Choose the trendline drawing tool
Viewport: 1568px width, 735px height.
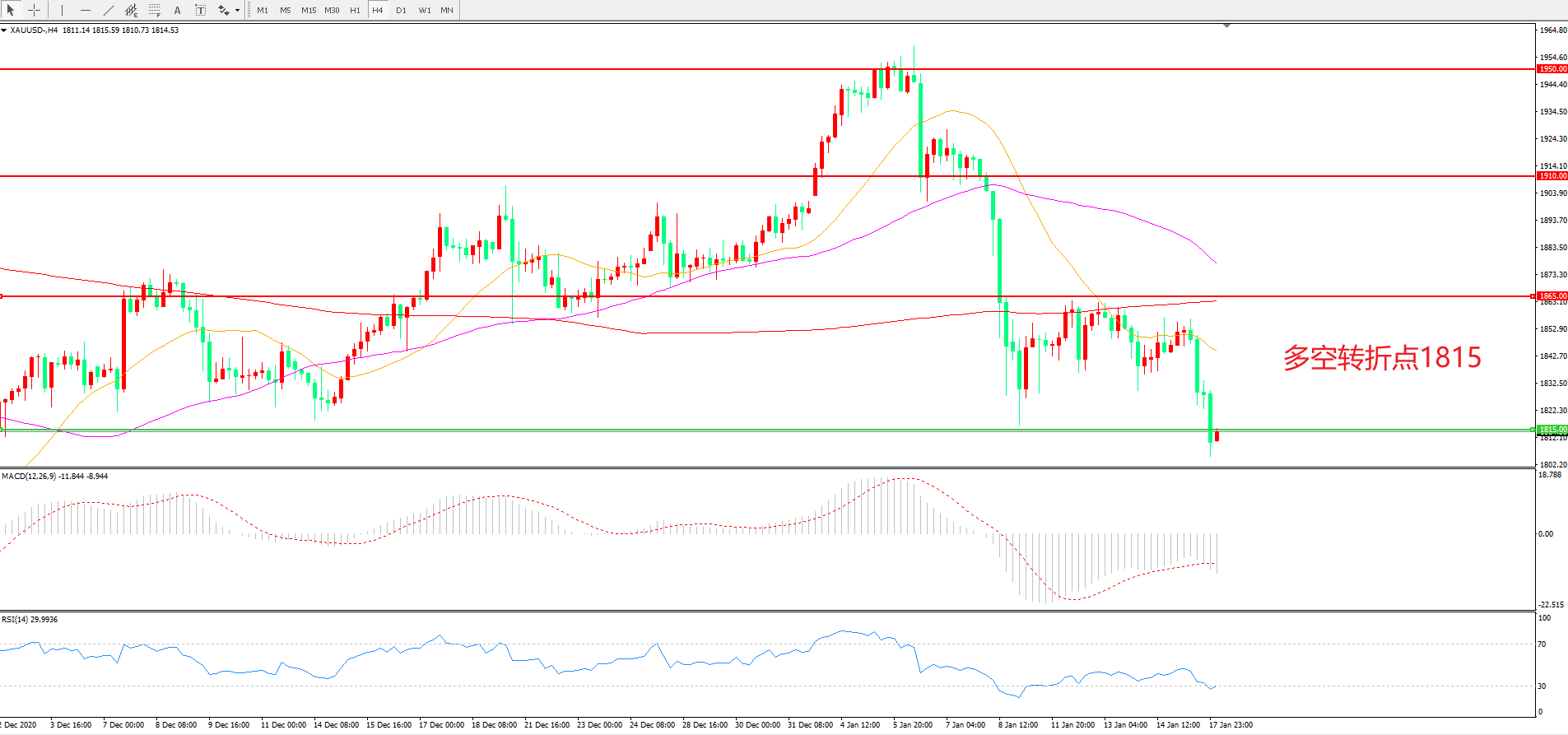coord(109,10)
